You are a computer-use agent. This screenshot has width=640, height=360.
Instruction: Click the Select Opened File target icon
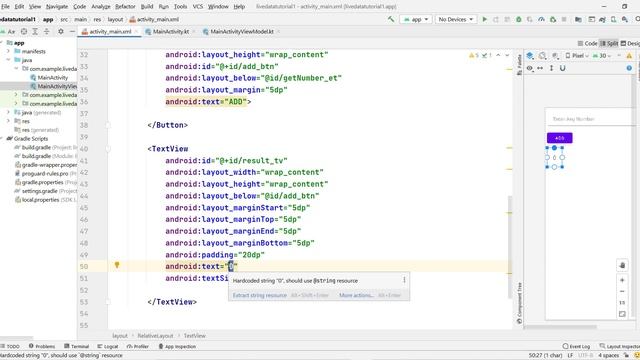[24, 31]
